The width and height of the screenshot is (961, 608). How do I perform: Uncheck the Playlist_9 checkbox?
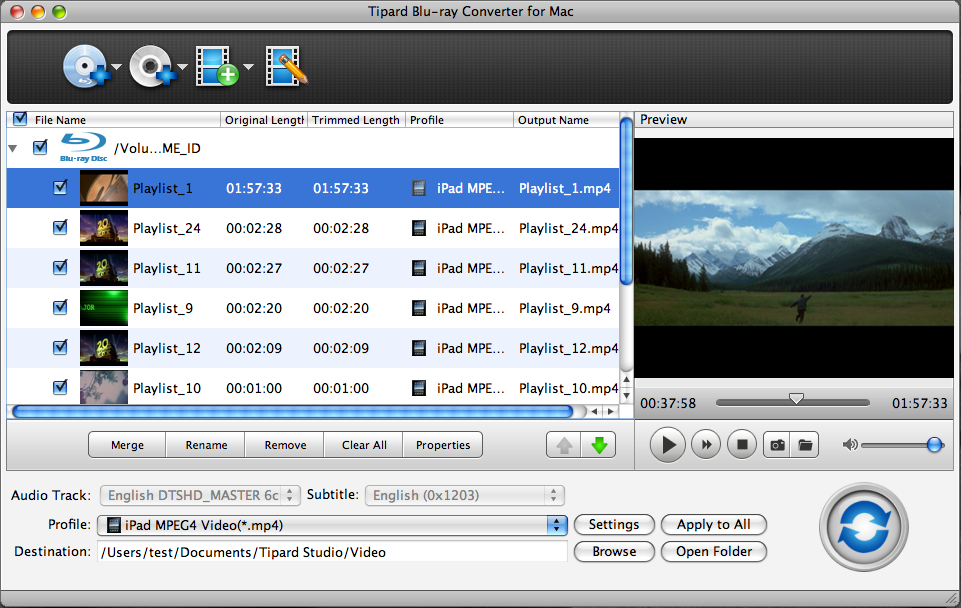point(60,307)
